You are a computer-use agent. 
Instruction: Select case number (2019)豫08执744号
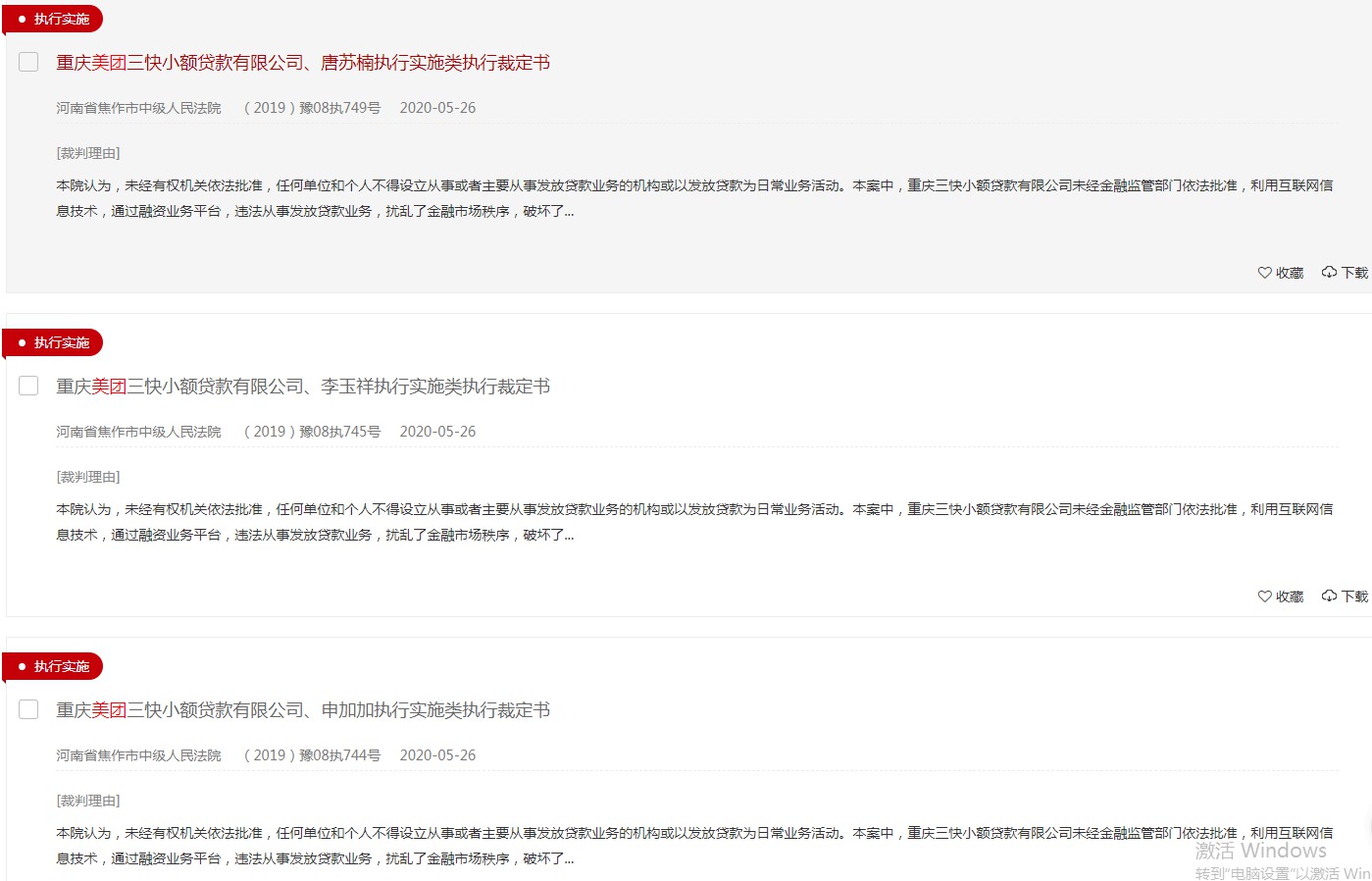pos(312,755)
